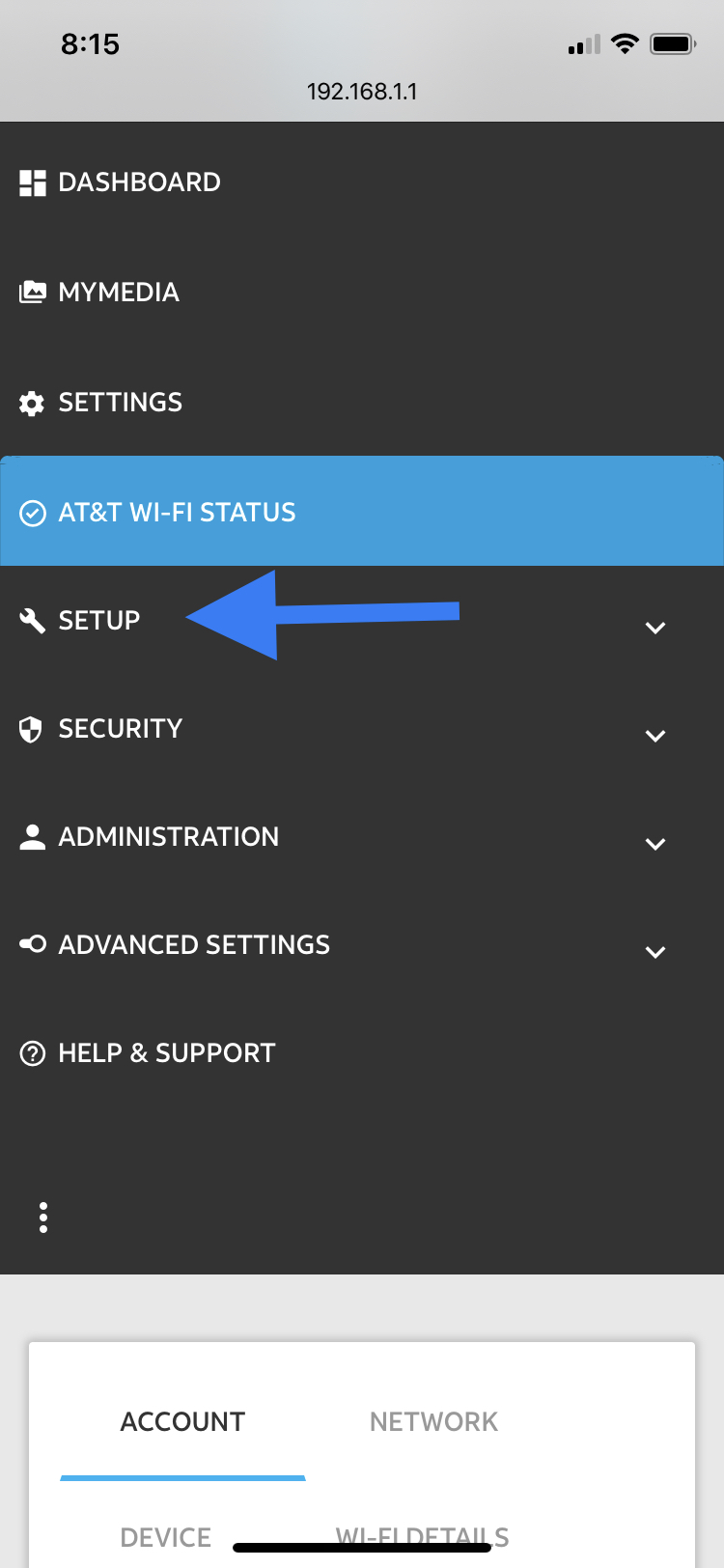Click the Advanced Settings toggle-shaped icon

[32, 944]
